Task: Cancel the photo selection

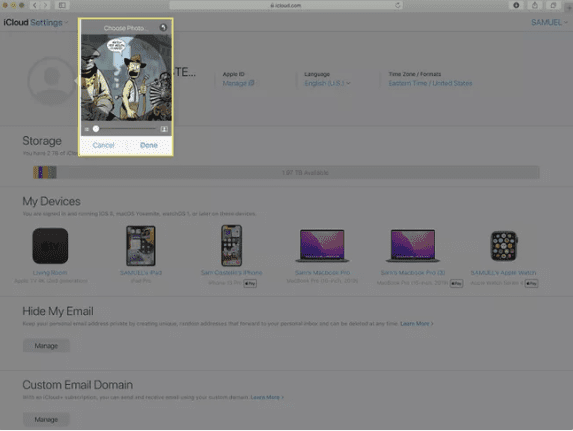Action: [x=103, y=145]
